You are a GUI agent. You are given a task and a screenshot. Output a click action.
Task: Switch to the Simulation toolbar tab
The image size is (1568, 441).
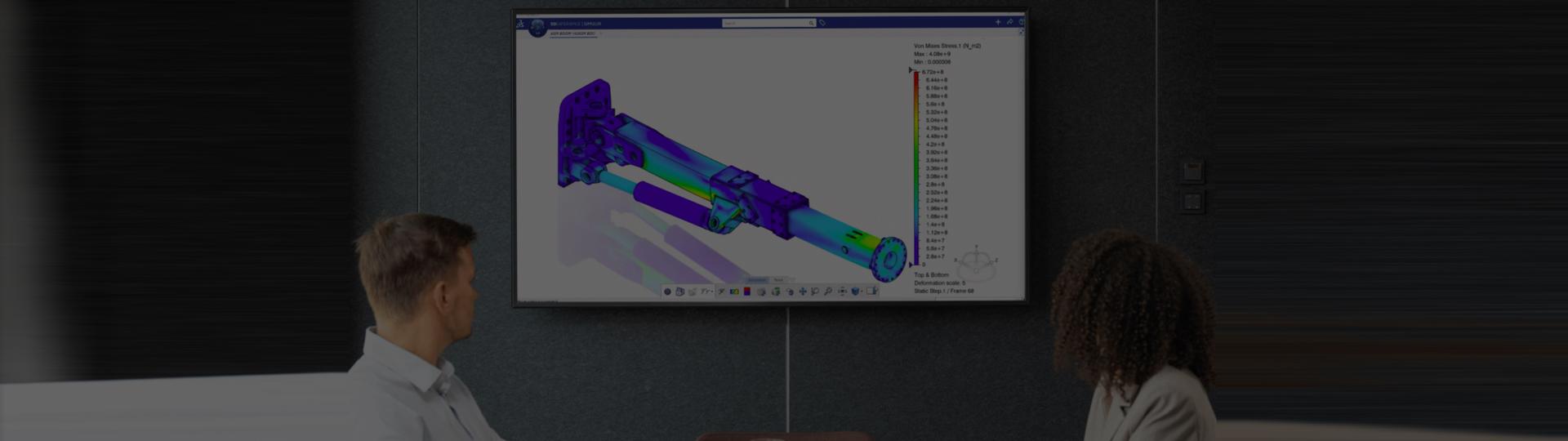[x=757, y=280]
